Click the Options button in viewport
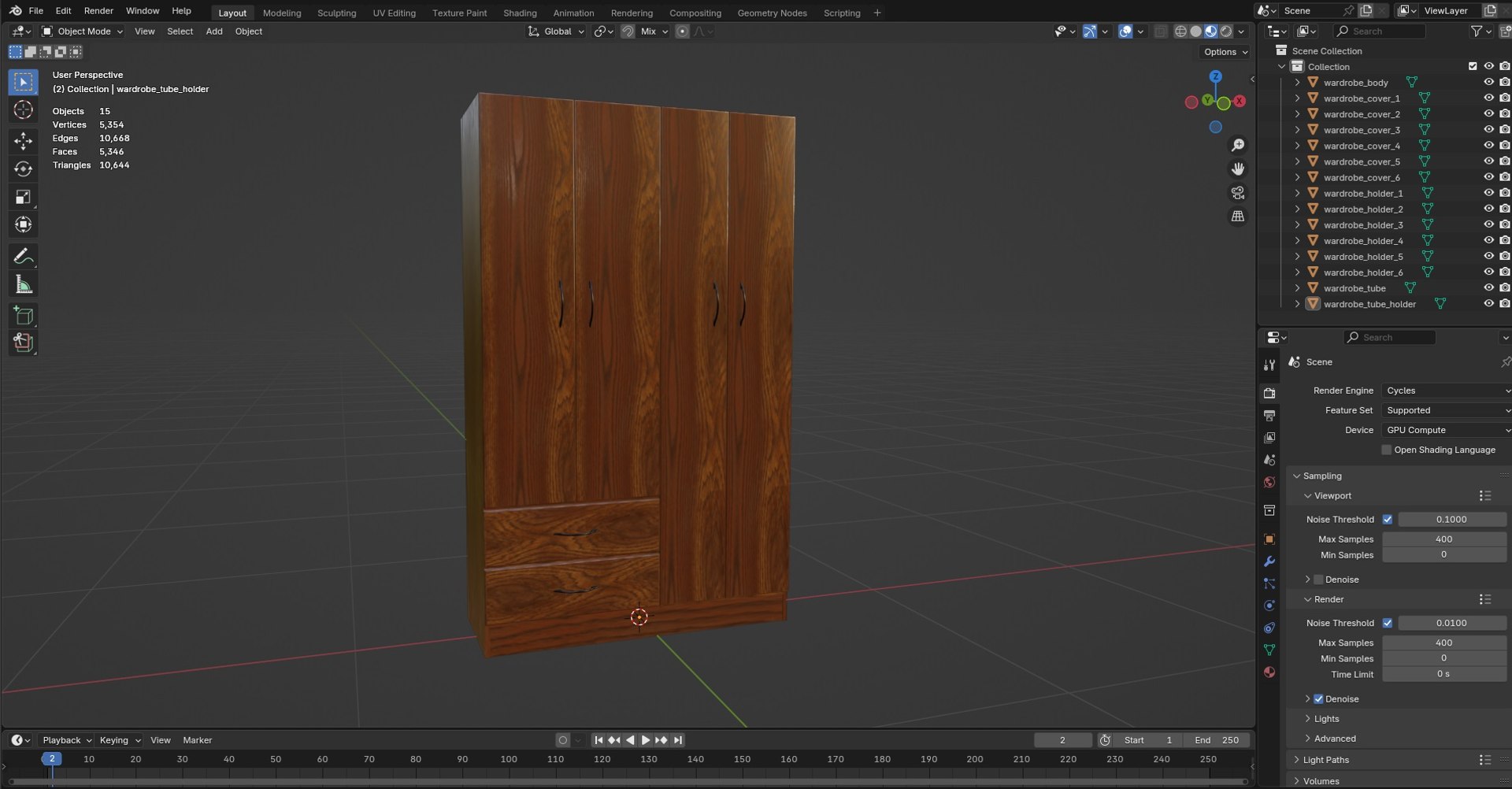Viewport: 1512px width, 789px height. tap(1225, 52)
